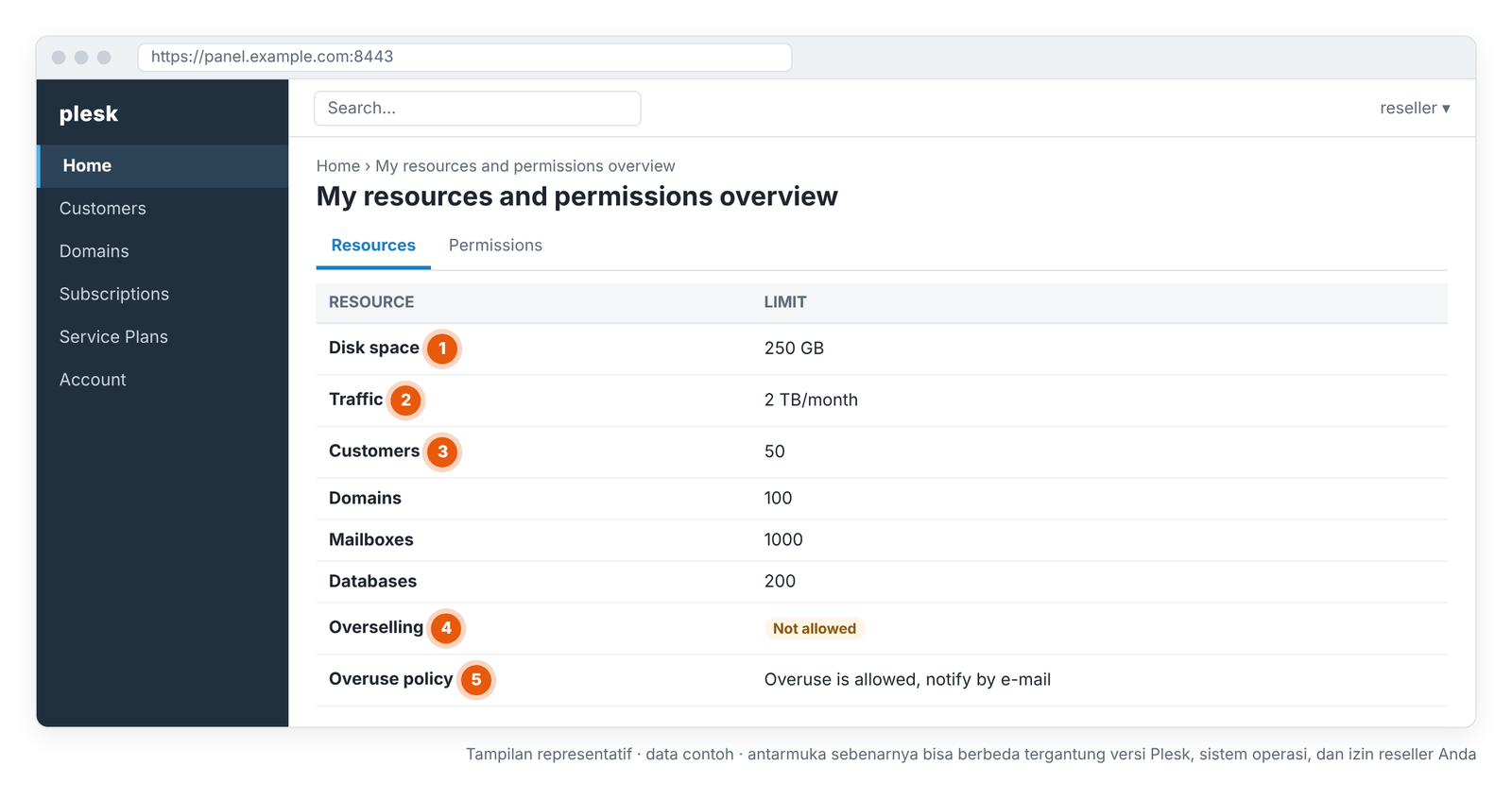
Task: Open Service Plans in sidebar
Action: [x=163, y=337]
